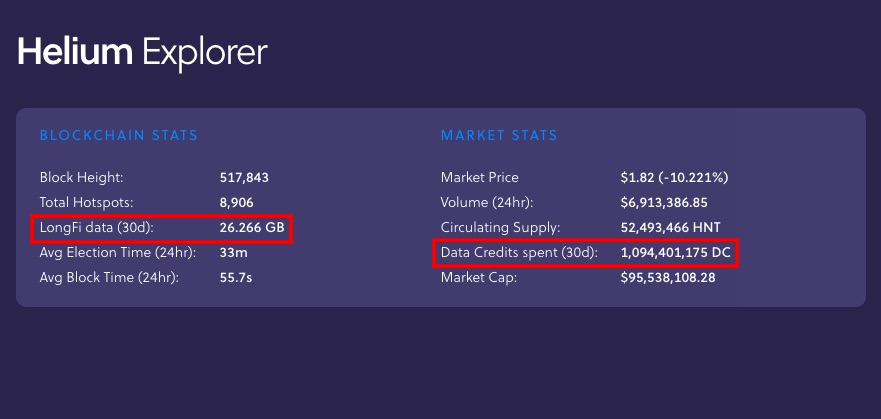Click the Block Height value 517,843
The image size is (881, 419).
[244, 178]
